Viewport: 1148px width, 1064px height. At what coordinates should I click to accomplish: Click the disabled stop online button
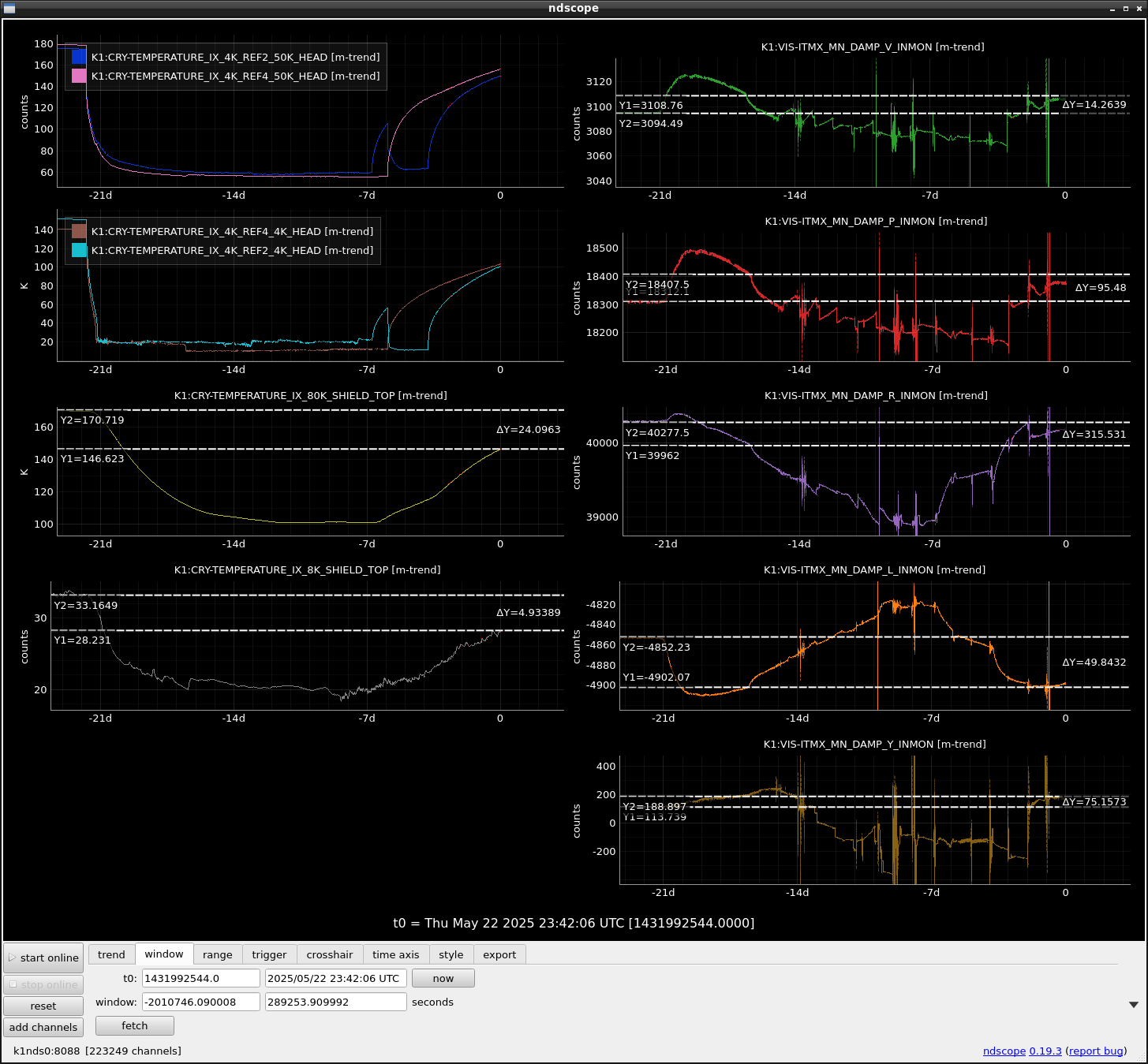(43, 984)
